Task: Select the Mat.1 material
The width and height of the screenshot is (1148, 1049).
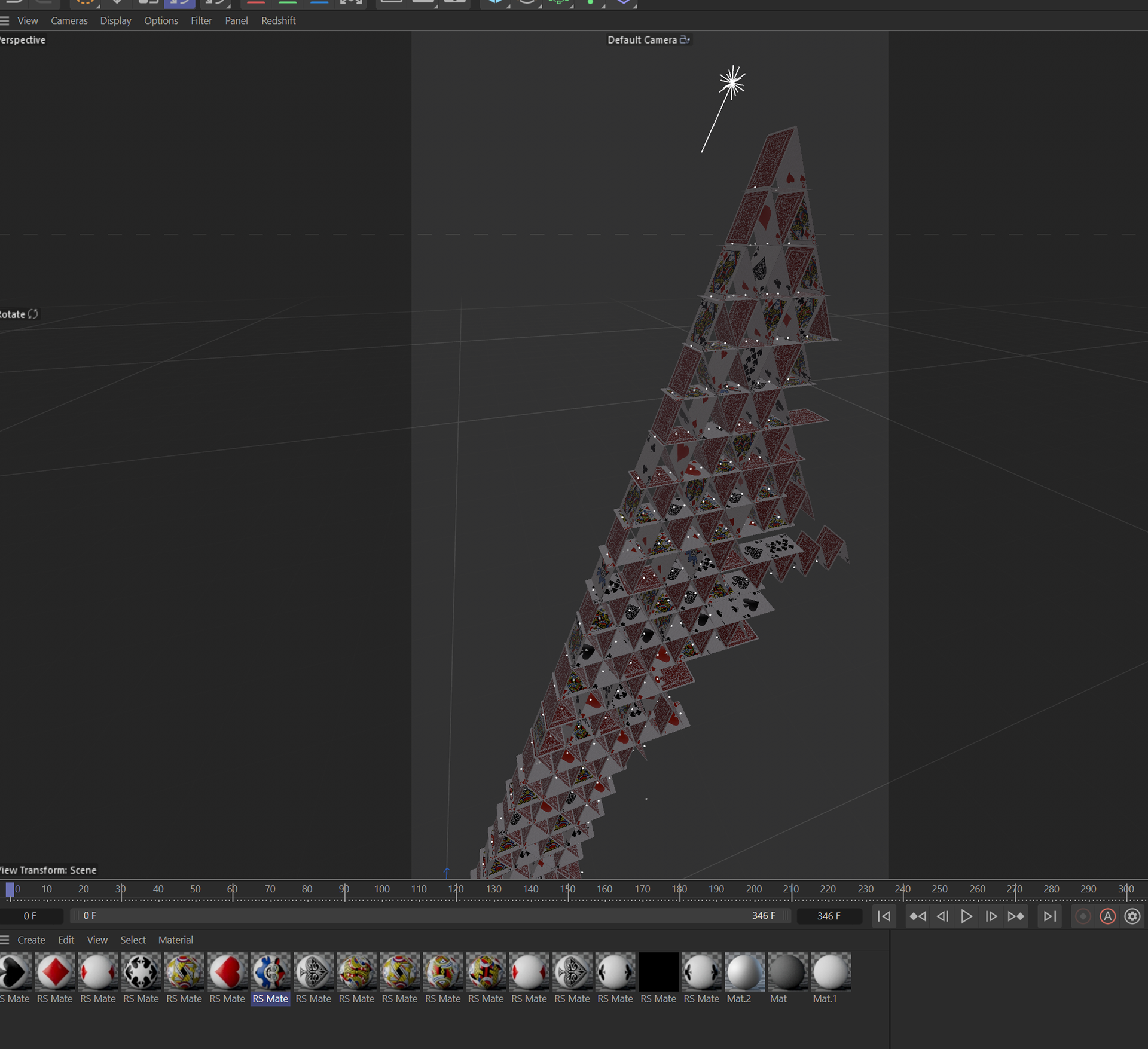Action: point(831,972)
